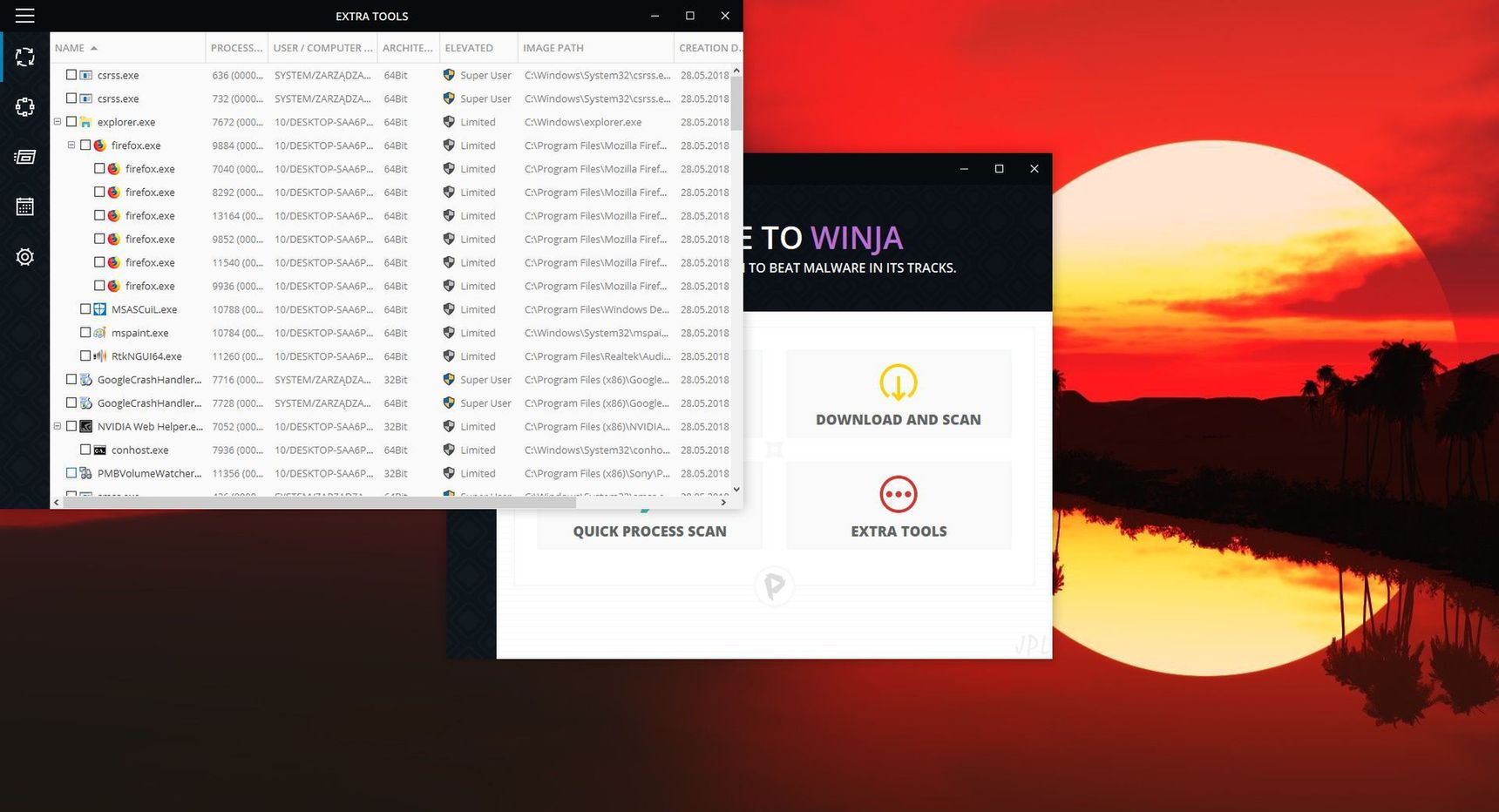This screenshot has height=812, width=1499.
Task: Click the GoogleCrashHandler 7716 process icon
Action: pos(86,380)
